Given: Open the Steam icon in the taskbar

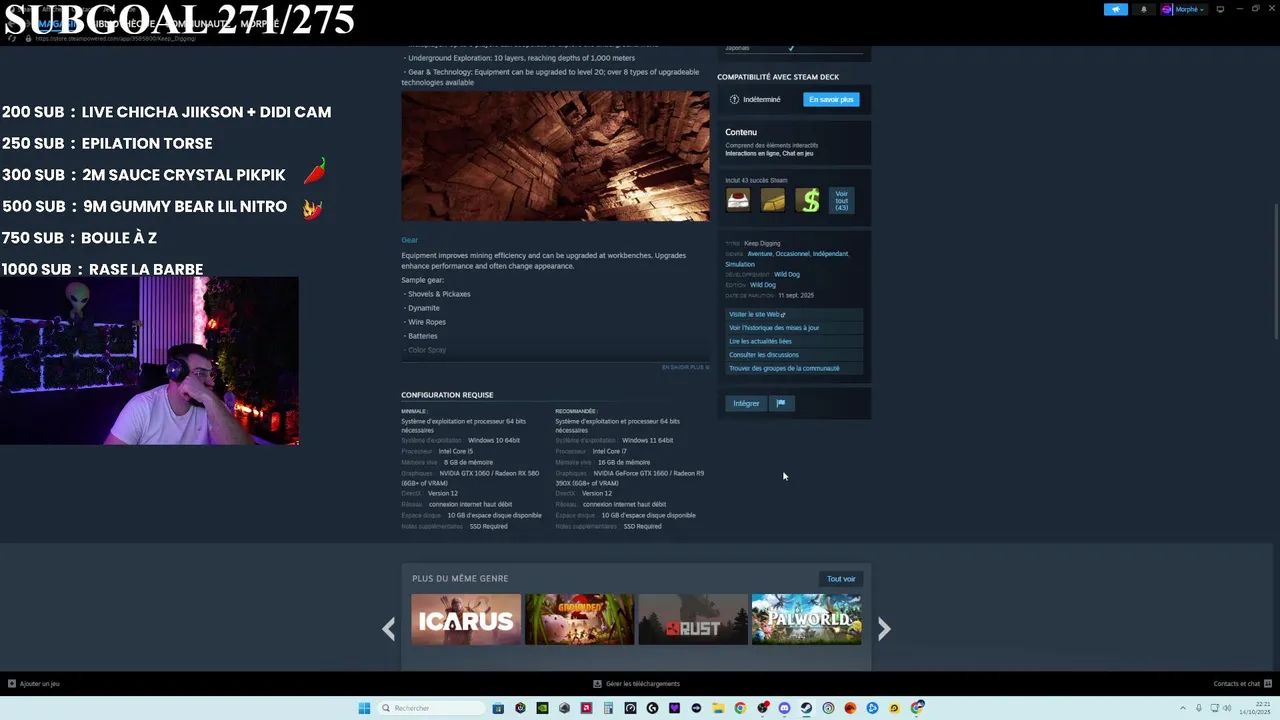Looking at the screenshot, I should pos(806,708).
